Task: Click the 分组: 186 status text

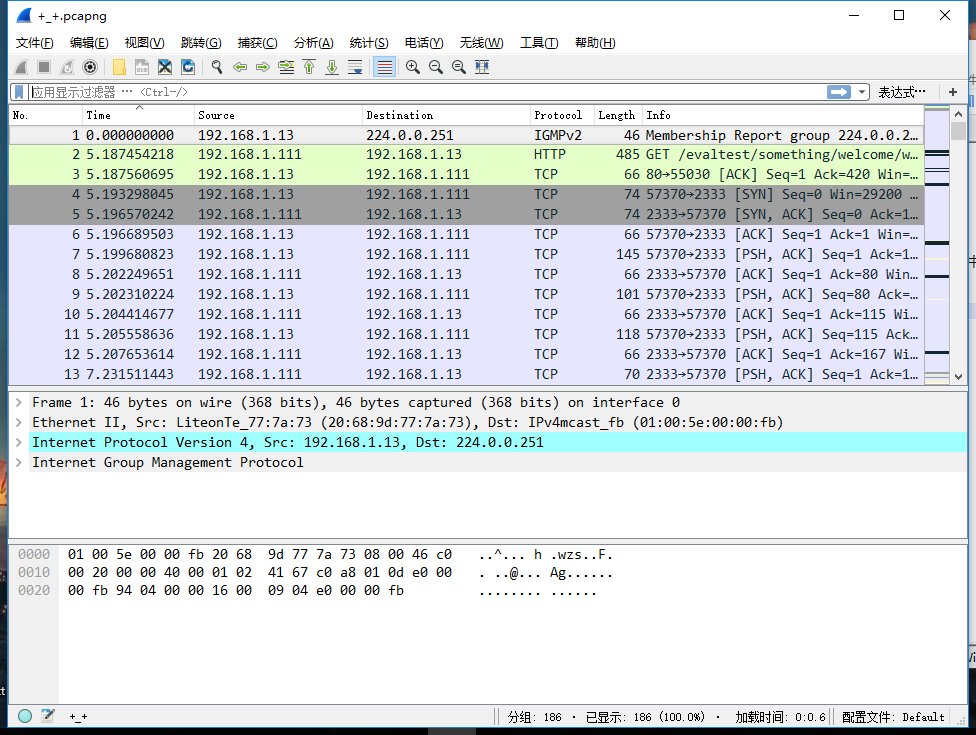Action: point(534,717)
